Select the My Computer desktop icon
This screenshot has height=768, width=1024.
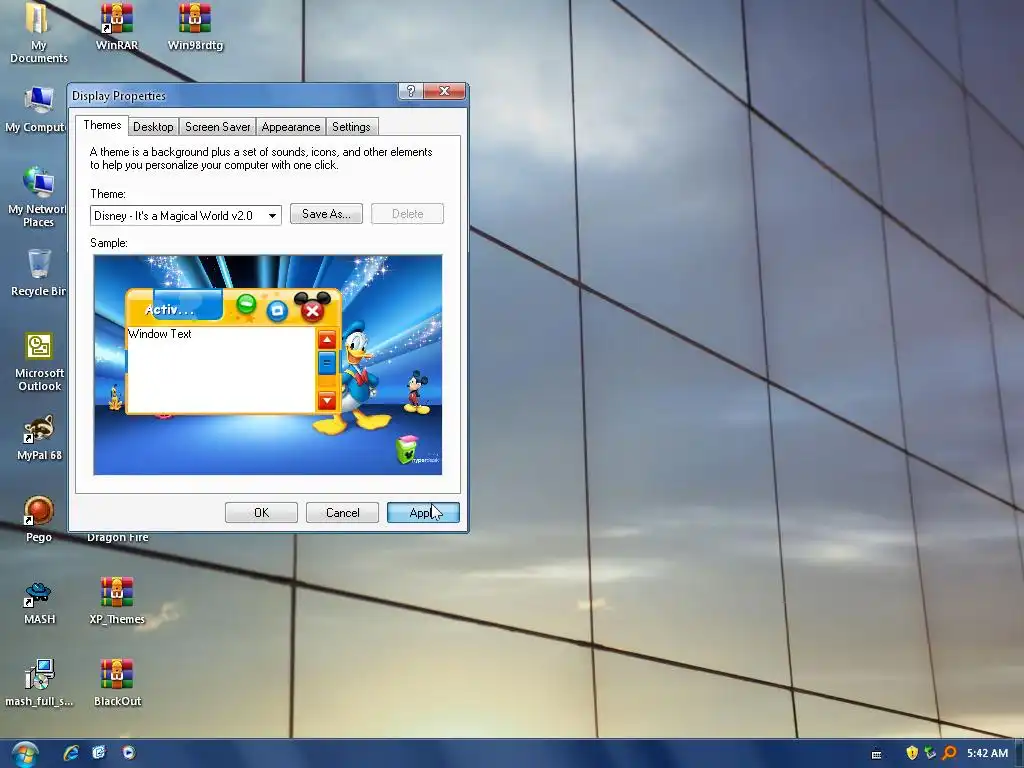tap(35, 109)
